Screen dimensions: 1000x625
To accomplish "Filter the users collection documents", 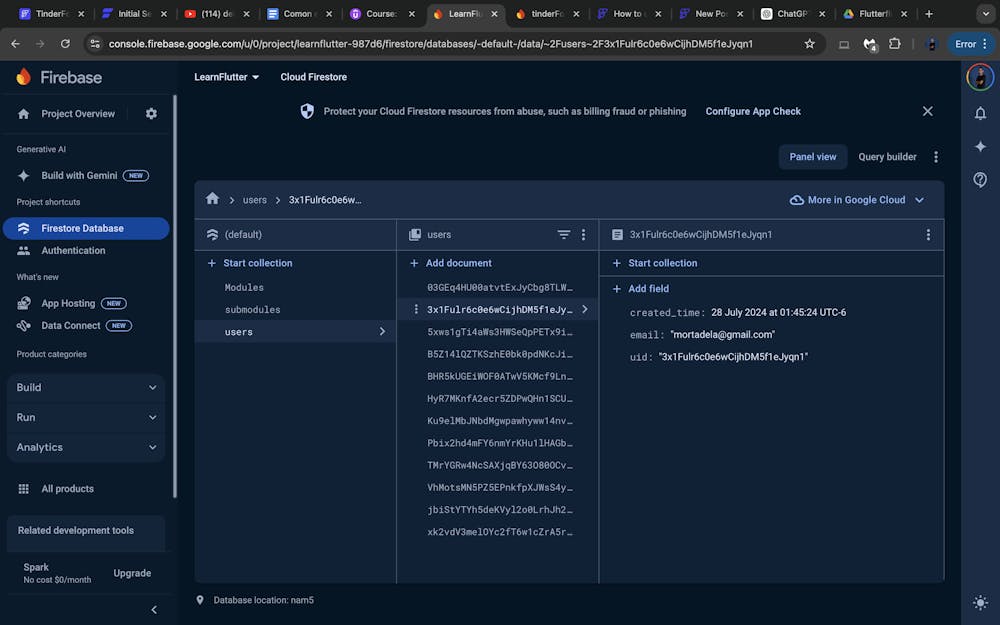I will [x=564, y=235].
